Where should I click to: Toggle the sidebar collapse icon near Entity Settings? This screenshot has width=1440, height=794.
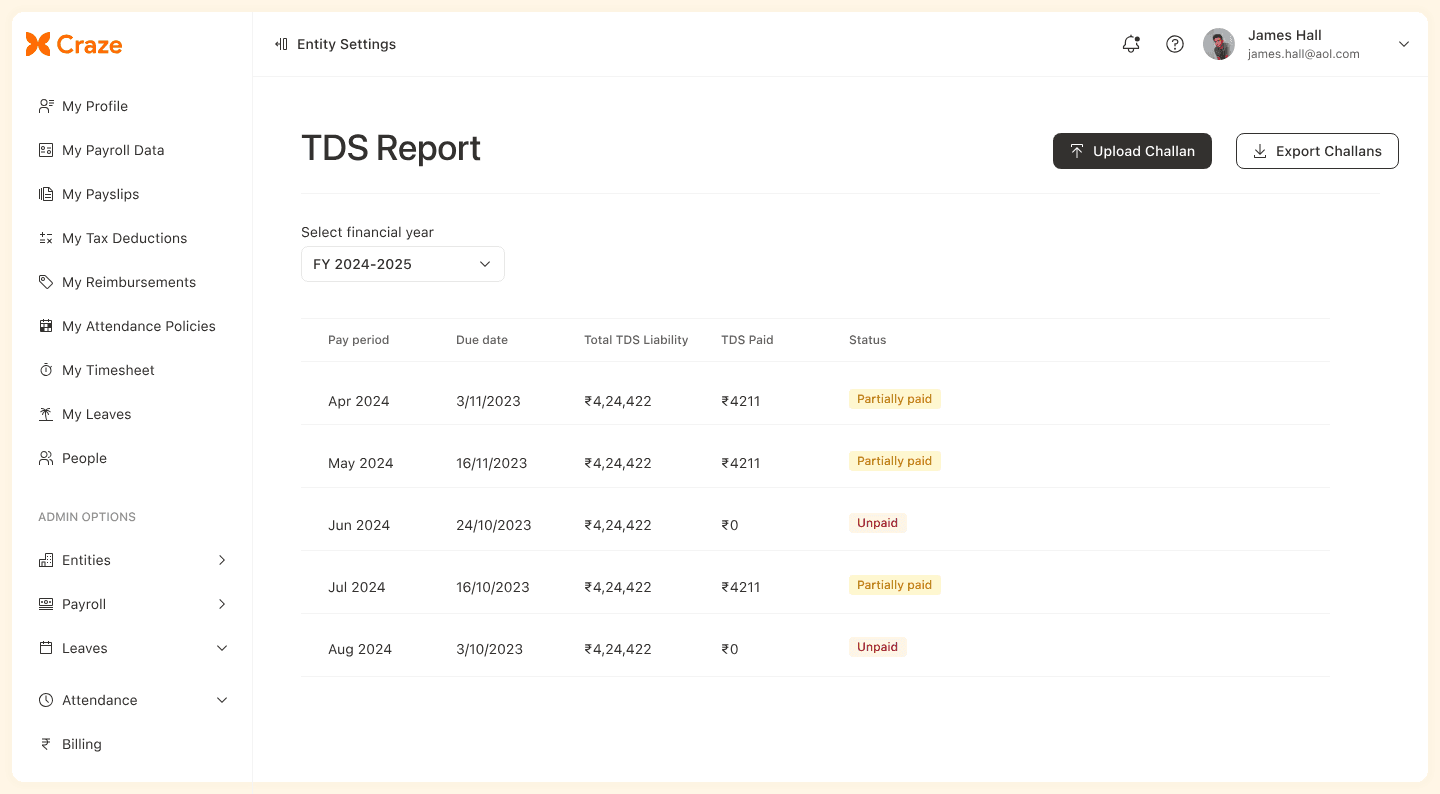279,44
